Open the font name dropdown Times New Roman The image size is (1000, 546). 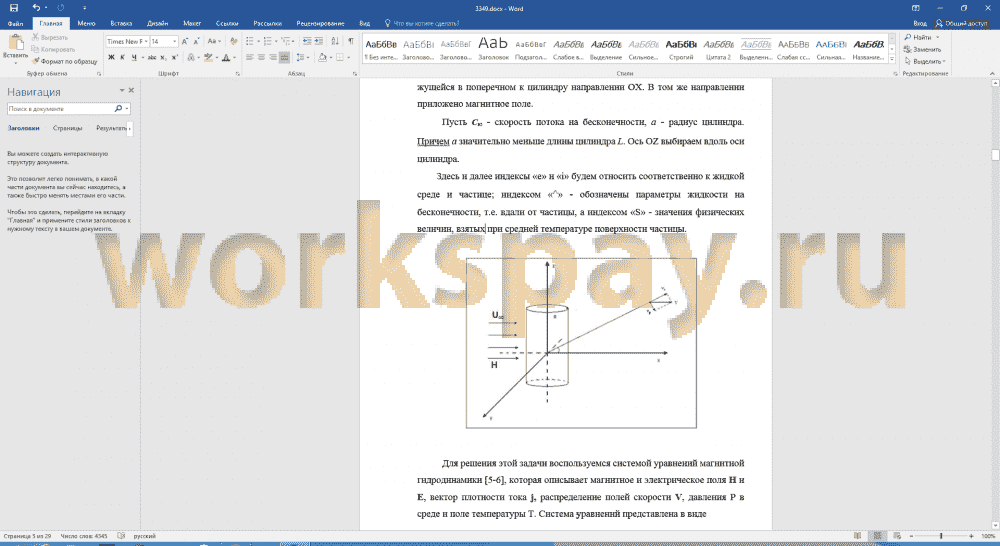pyautogui.click(x=146, y=41)
